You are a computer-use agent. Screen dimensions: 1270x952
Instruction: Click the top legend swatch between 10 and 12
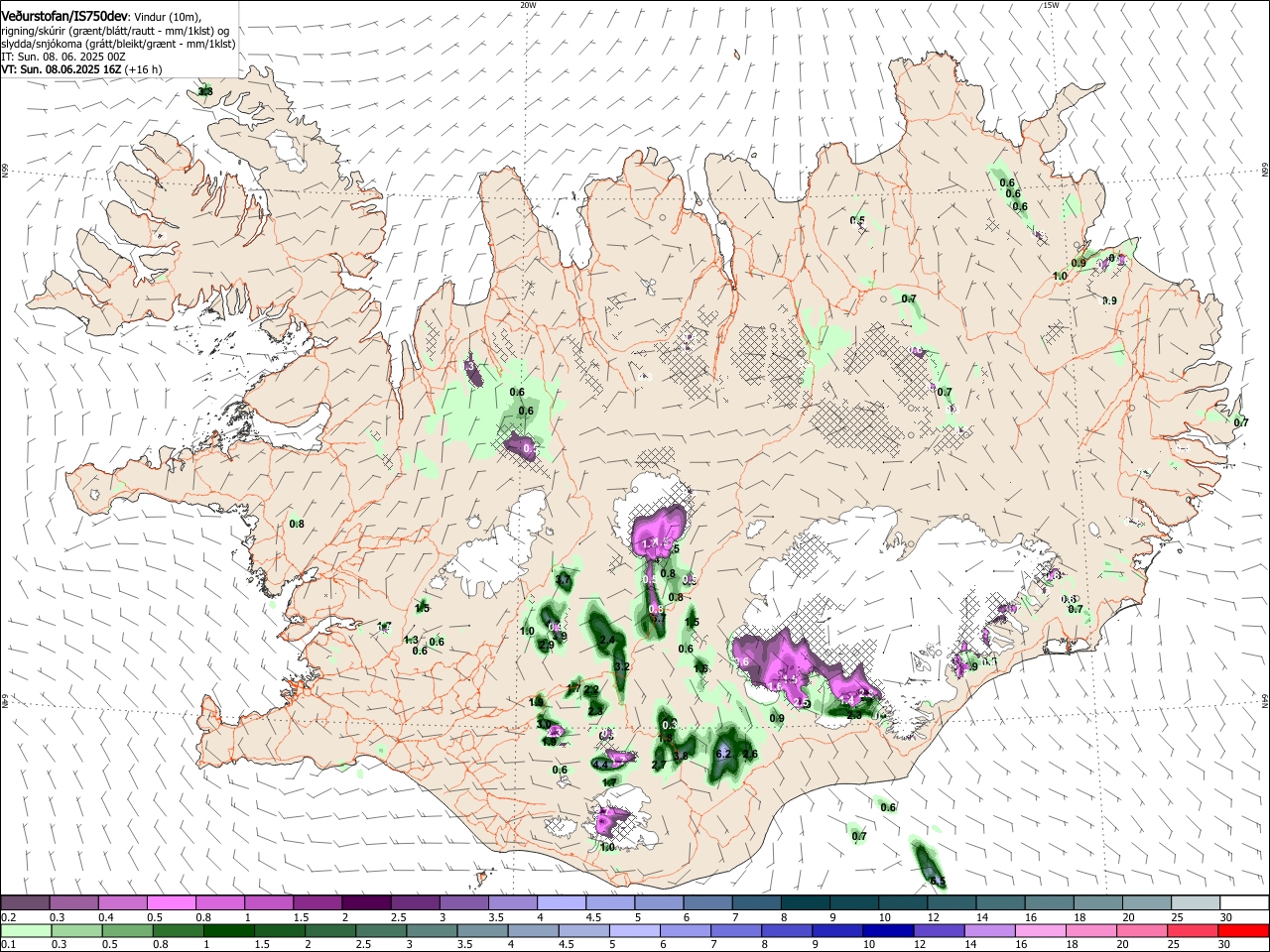coord(903,903)
